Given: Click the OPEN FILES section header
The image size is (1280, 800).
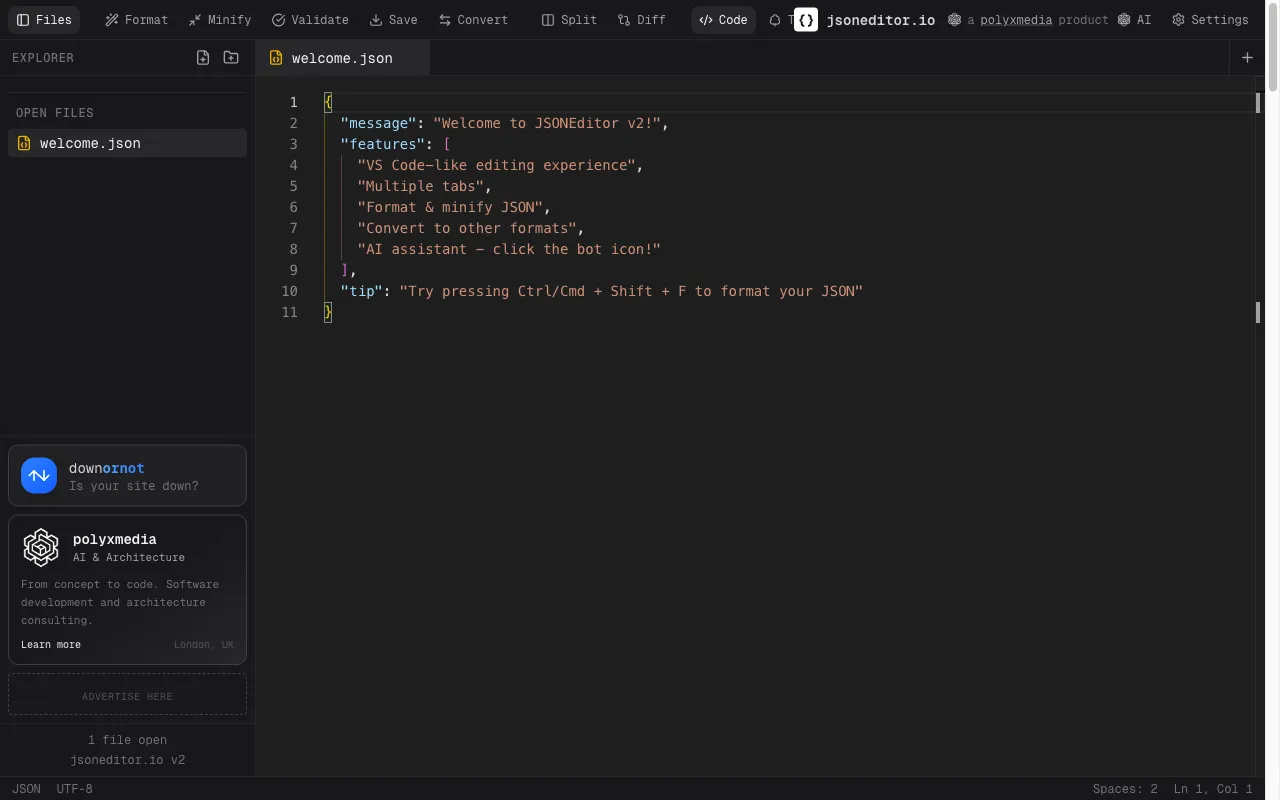Looking at the screenshot, I should click(x=55, y=113).
